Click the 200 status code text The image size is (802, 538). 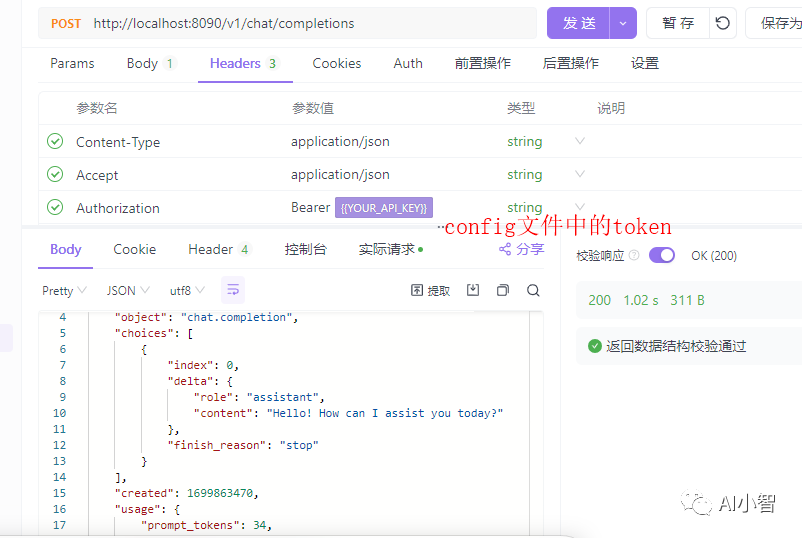[x=599, y=300]
